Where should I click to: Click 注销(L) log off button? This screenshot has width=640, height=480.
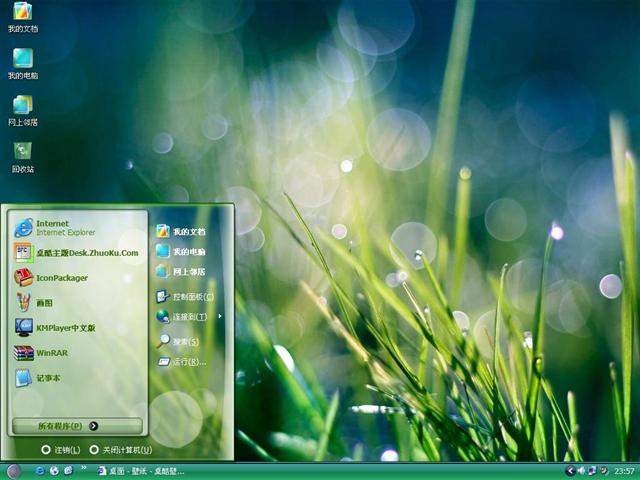60,450
